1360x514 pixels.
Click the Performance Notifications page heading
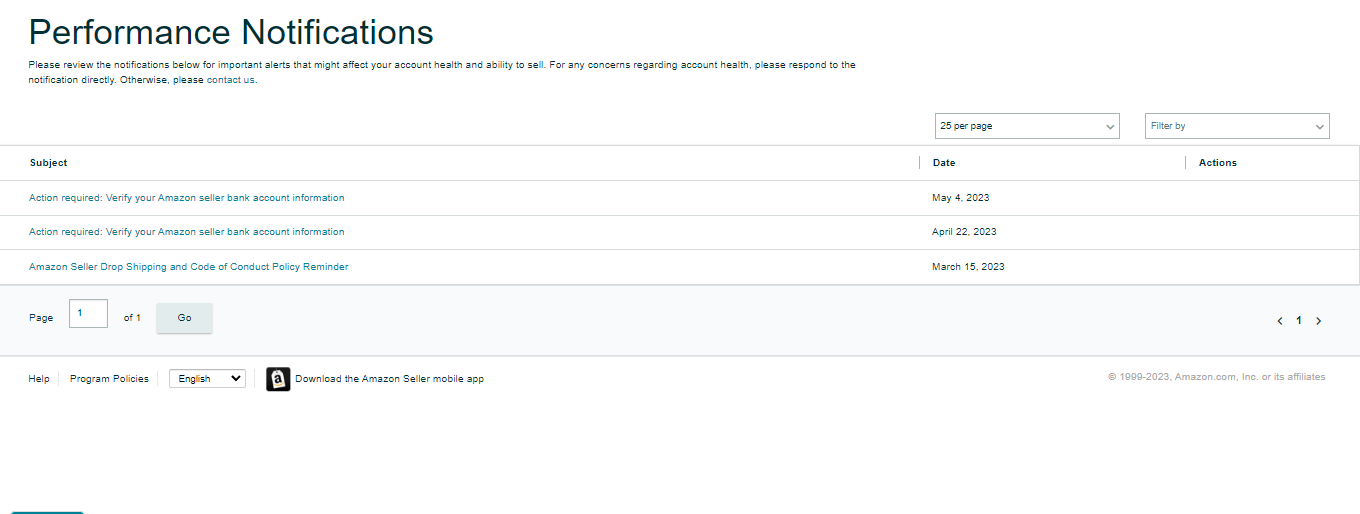coord(231,32)
